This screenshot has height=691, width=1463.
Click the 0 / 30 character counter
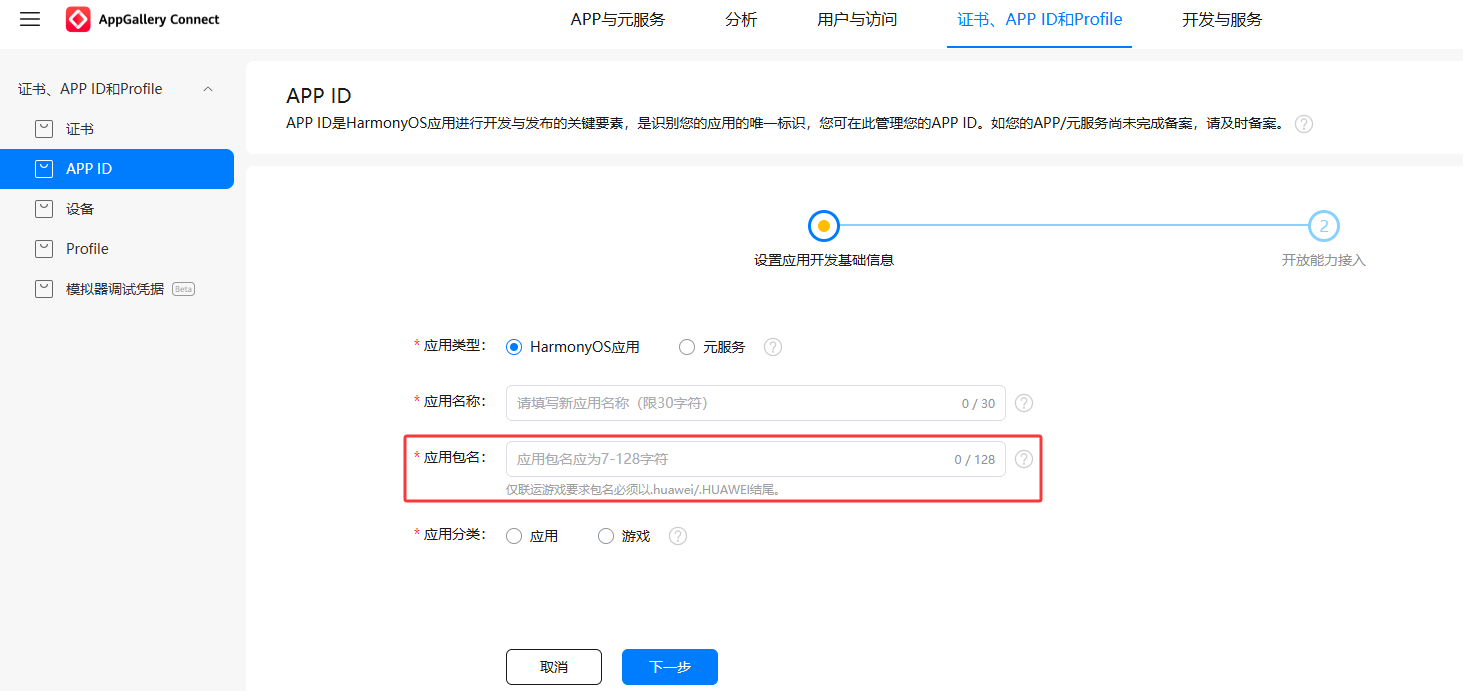pos(979,404)
